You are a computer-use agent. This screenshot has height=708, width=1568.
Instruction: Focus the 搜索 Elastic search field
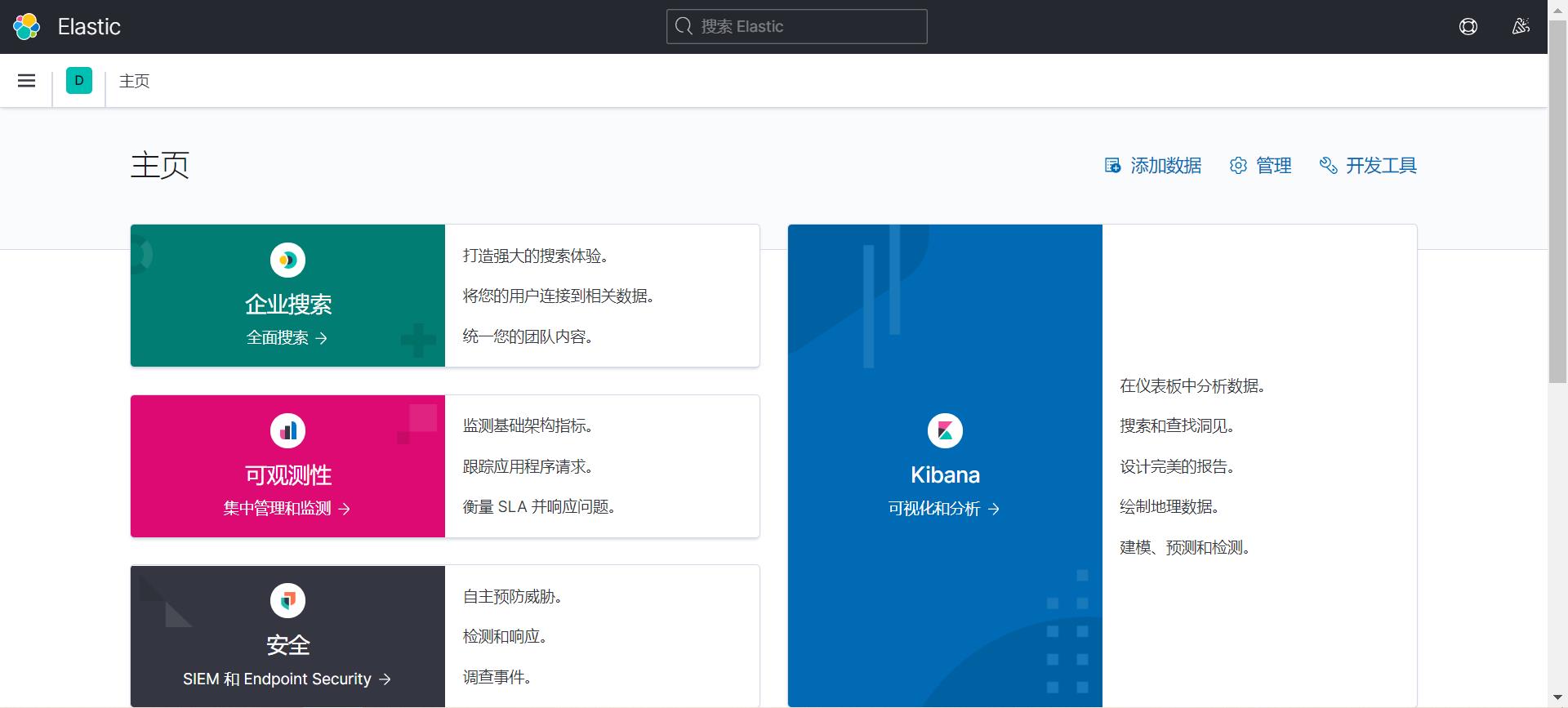[797, 26]
